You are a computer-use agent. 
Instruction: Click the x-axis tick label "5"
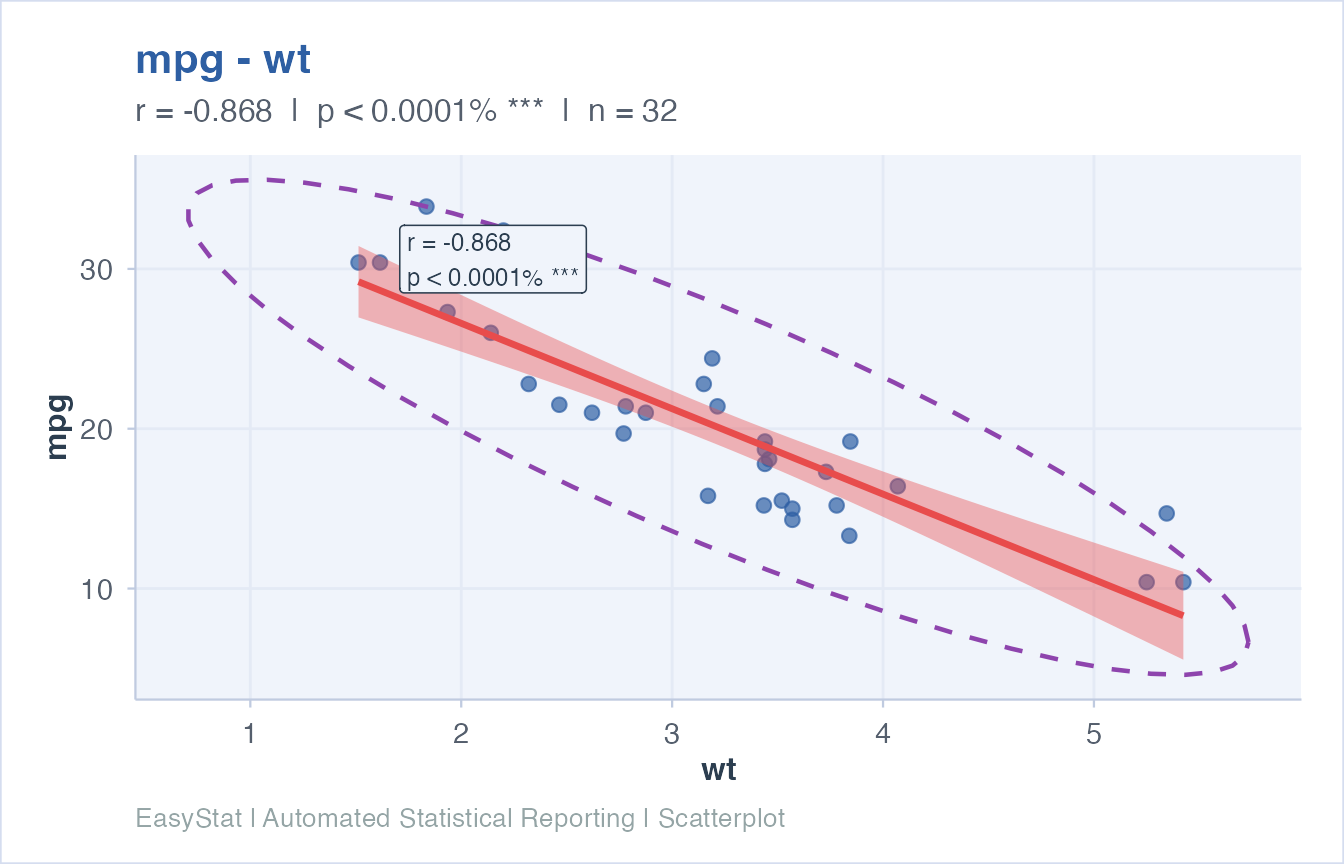[x=1094, y=734]
